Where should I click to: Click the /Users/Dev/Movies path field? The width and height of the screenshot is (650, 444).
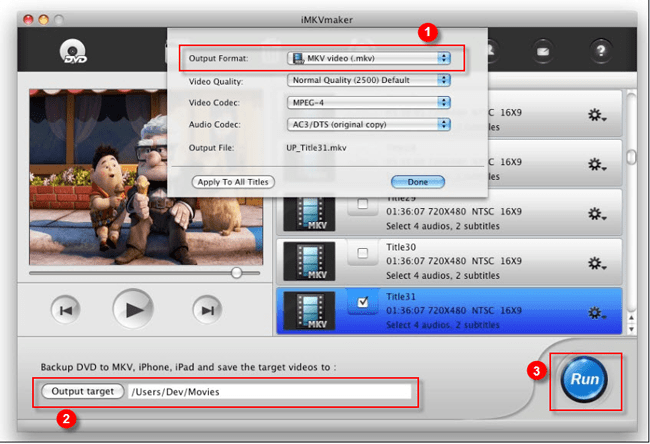pyautogui.click(x=269, y=392)
